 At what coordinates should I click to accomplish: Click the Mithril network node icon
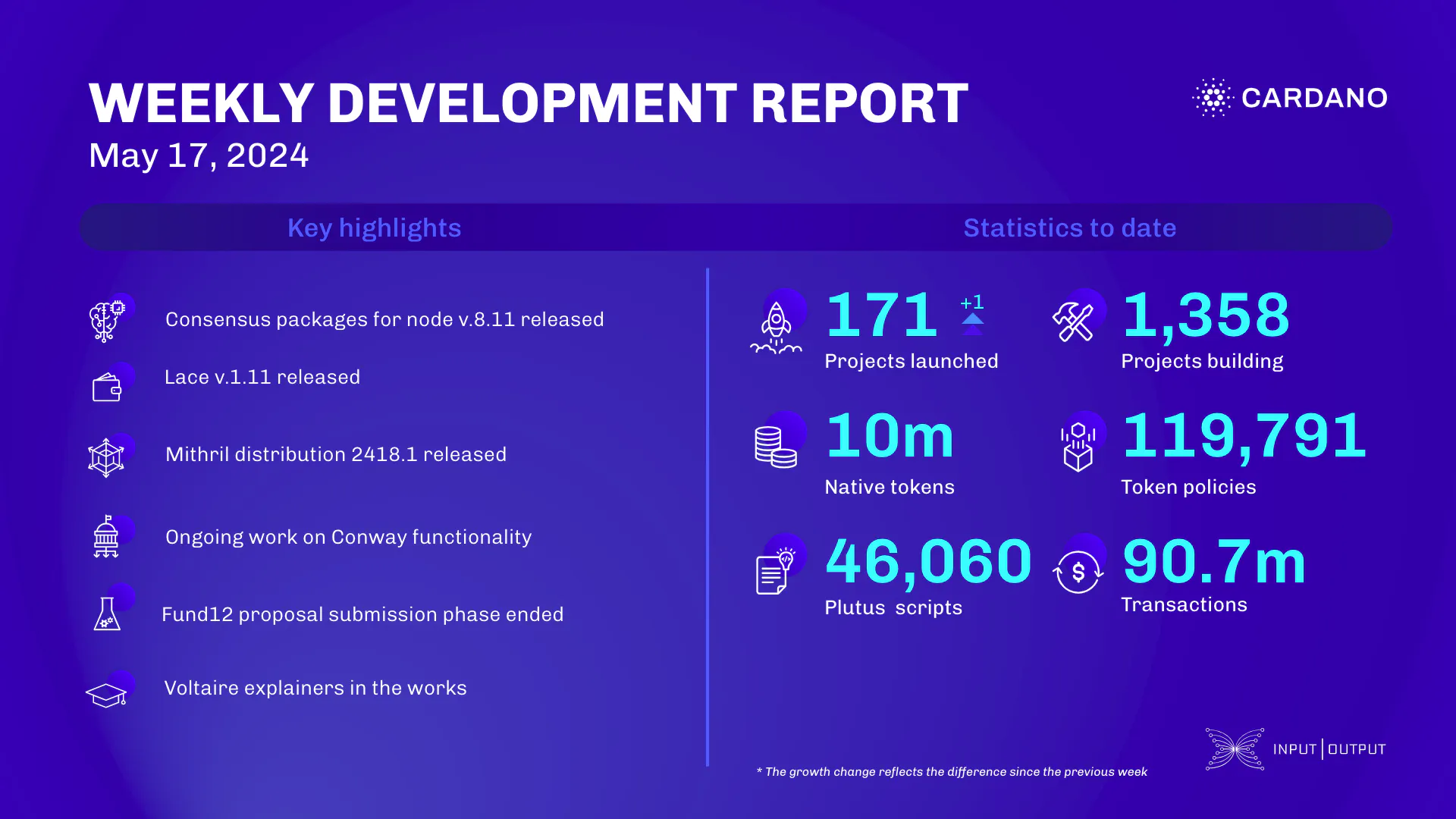pos(107,456)
